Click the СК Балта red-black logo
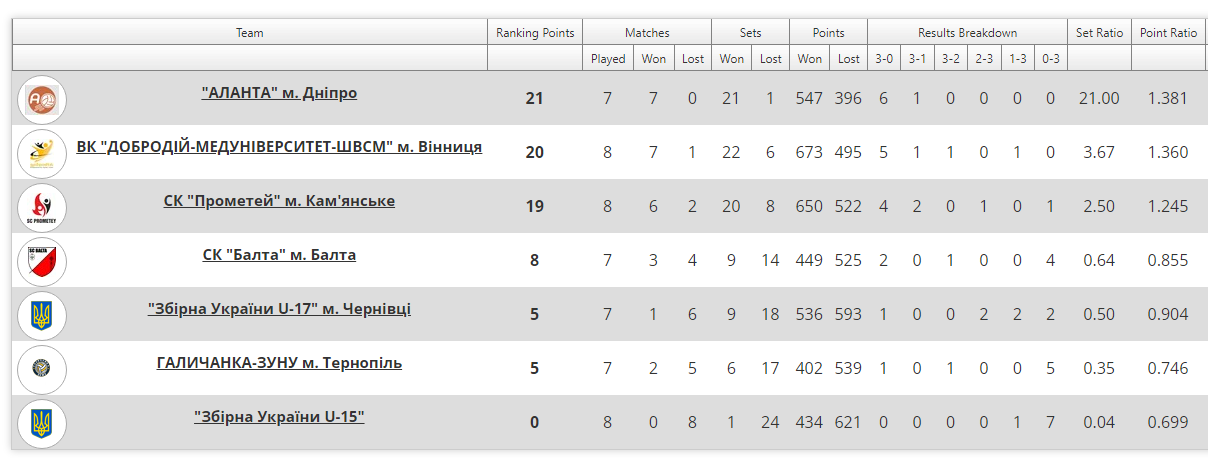The width and height of the screenshot is (1208, 458). click(42, 262)
